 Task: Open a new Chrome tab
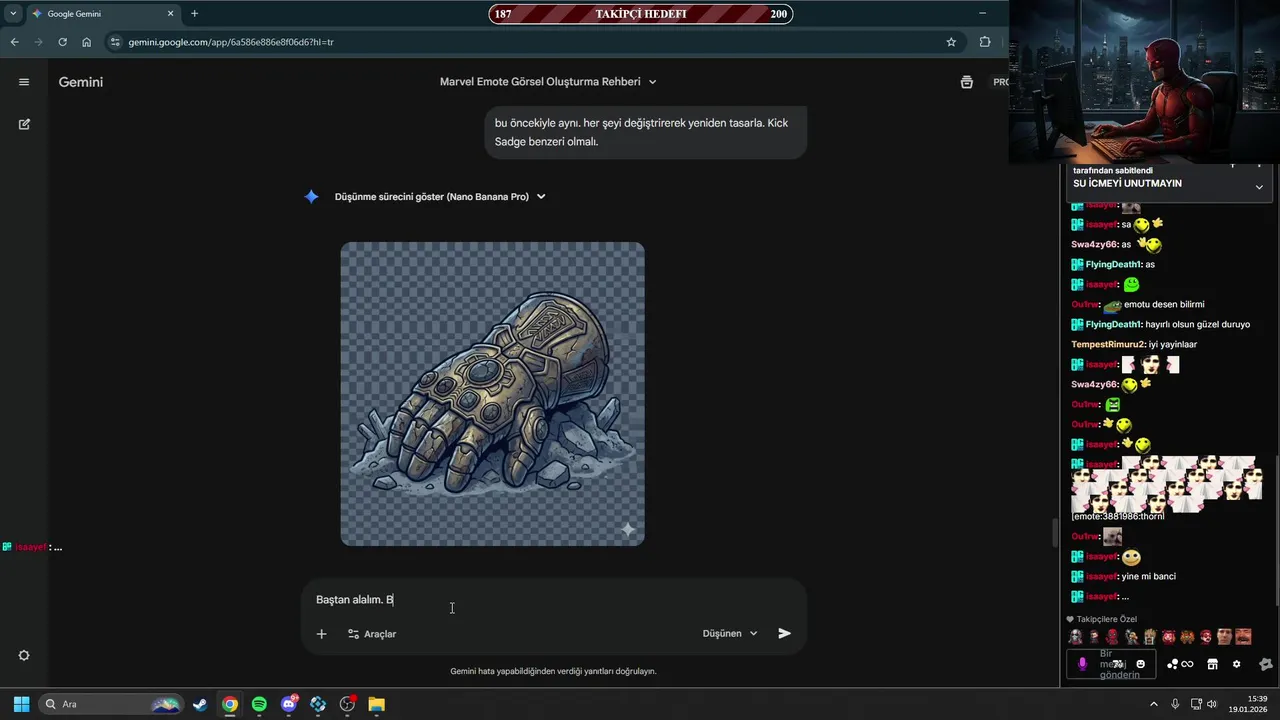click(x=194, y=14)
